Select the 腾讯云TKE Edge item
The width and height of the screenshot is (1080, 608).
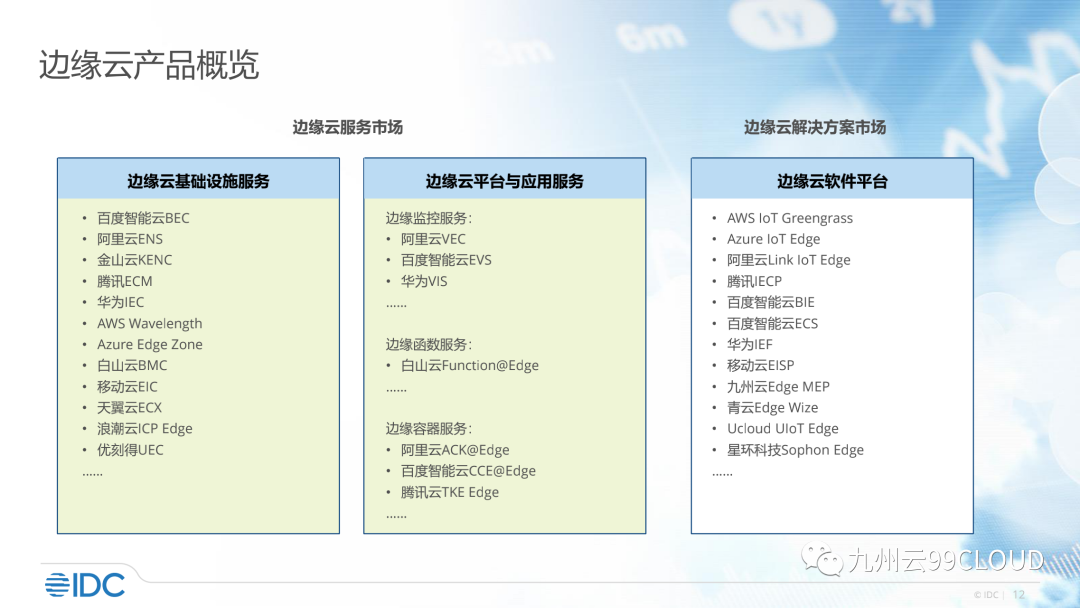tap(449, 492)
